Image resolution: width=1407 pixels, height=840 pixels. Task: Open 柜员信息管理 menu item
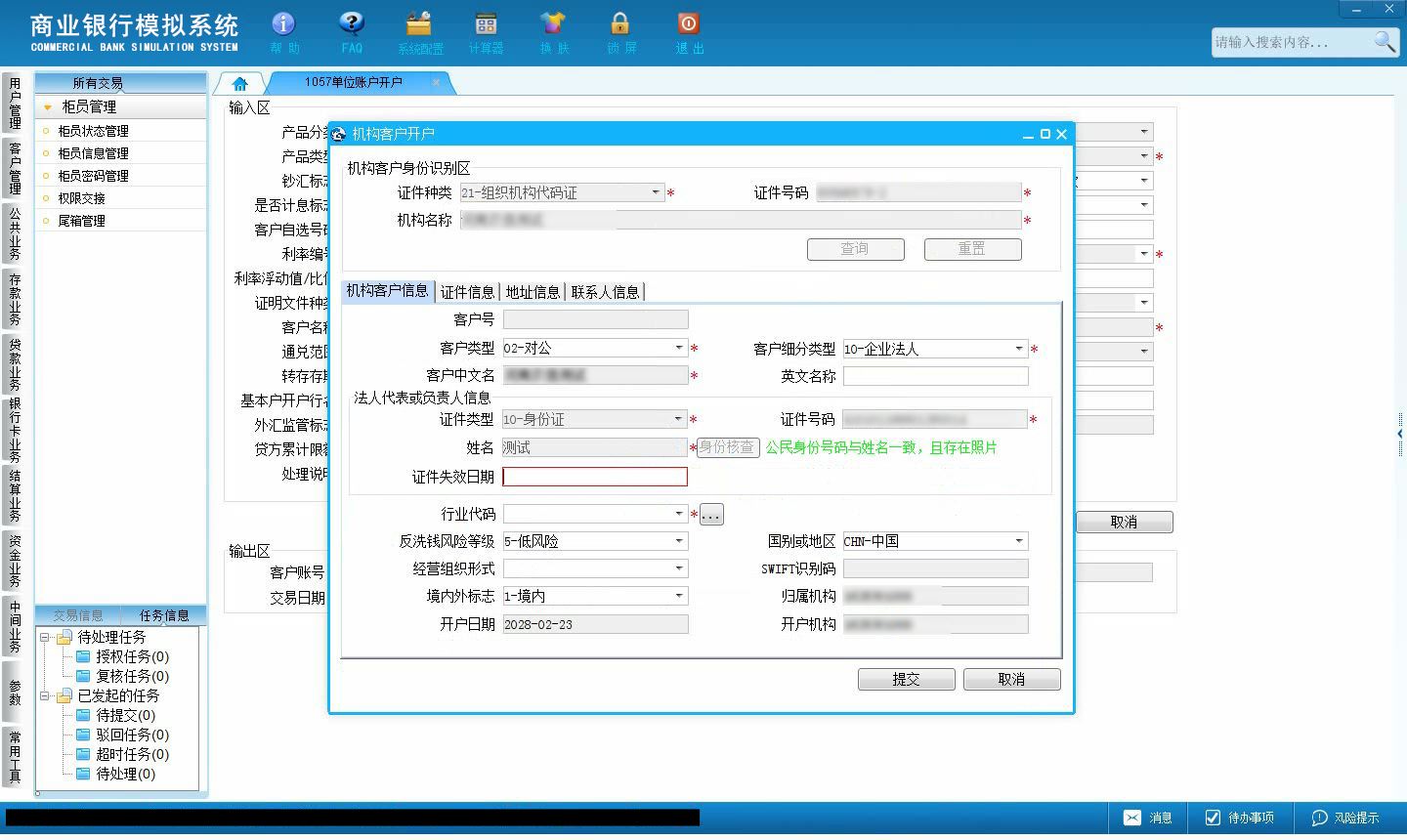point(93,153)
